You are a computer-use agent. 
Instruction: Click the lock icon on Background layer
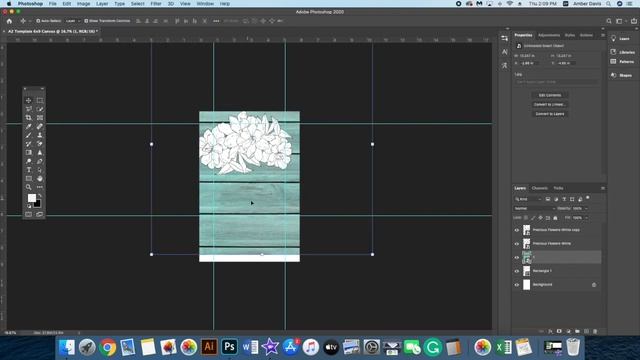pos(594,285)
